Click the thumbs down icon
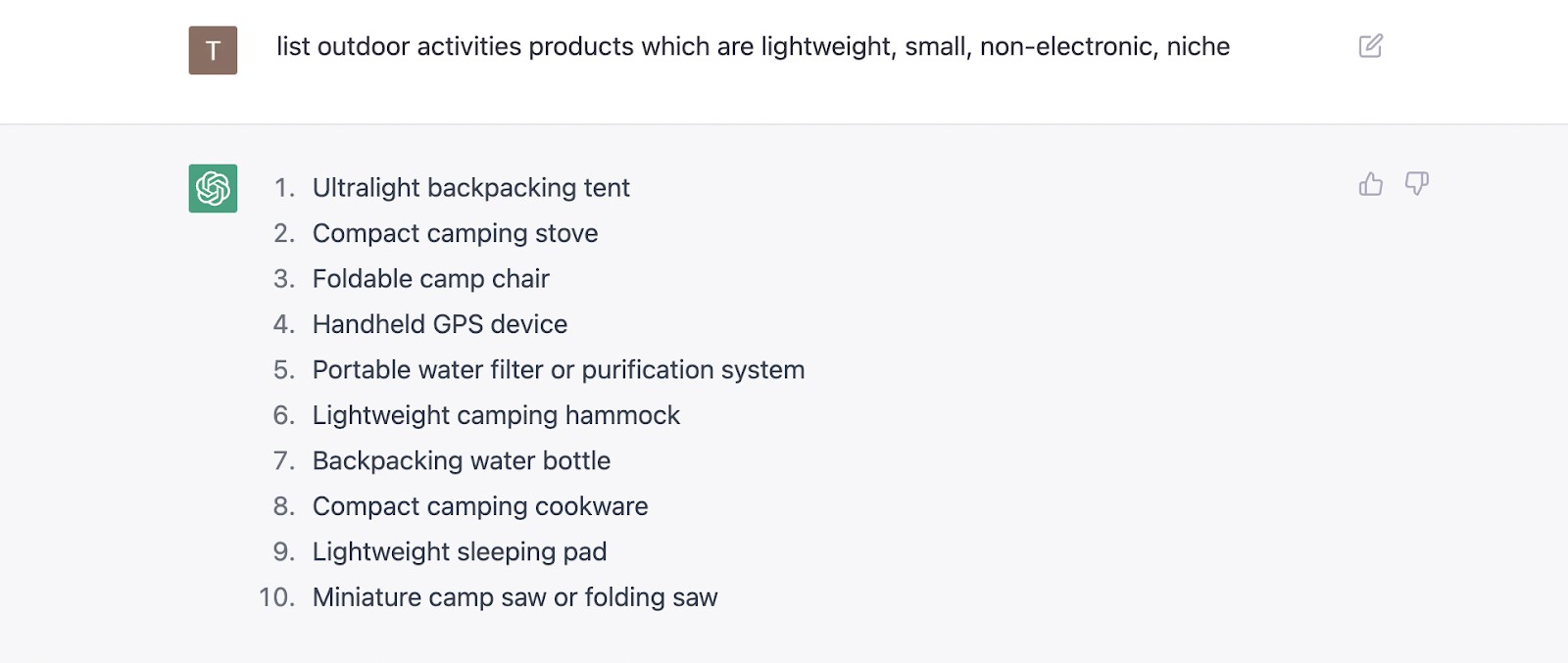 1417,184
